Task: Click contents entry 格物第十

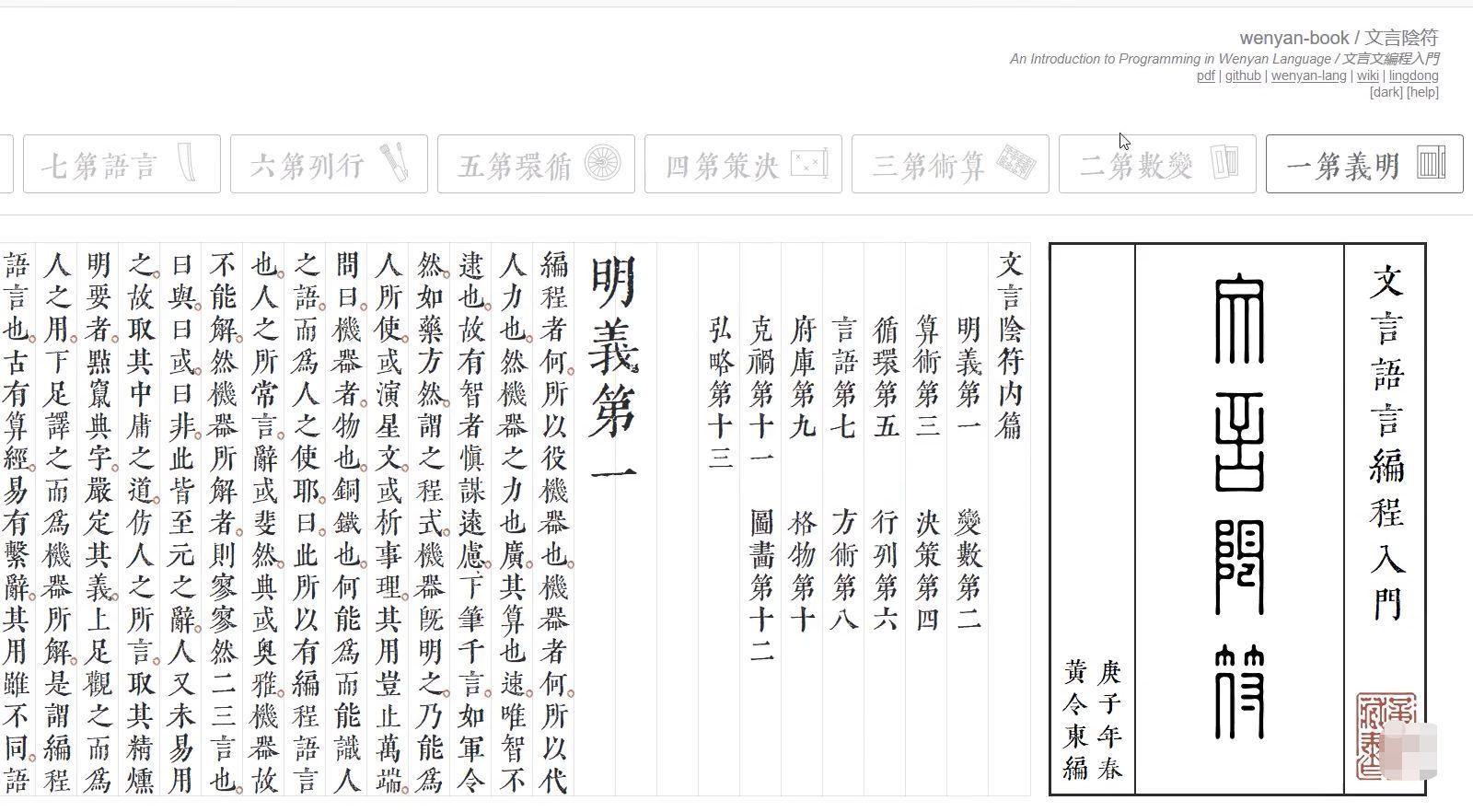Action: click(803, 571)
